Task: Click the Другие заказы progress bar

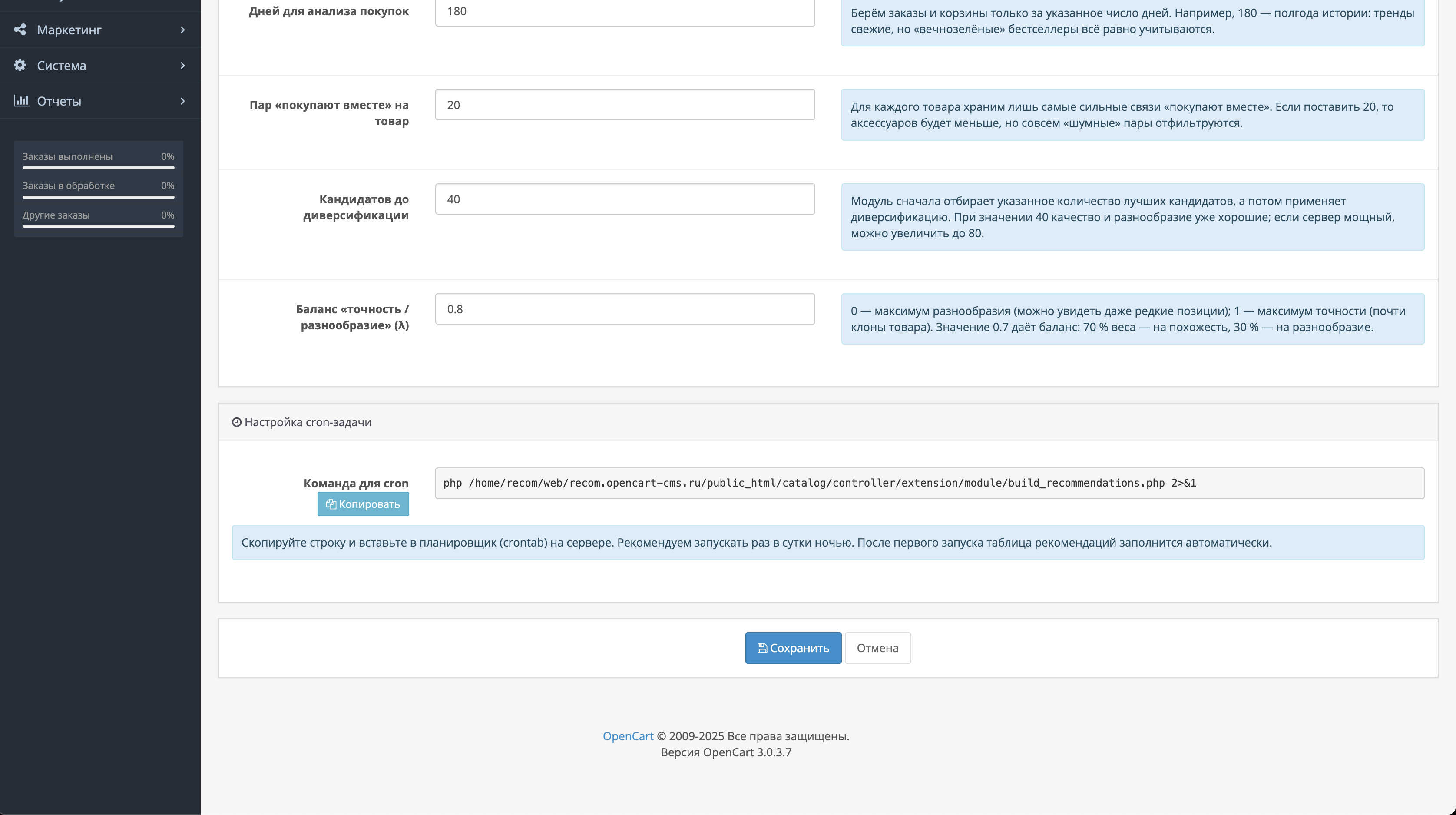Action: coord(98,226)
